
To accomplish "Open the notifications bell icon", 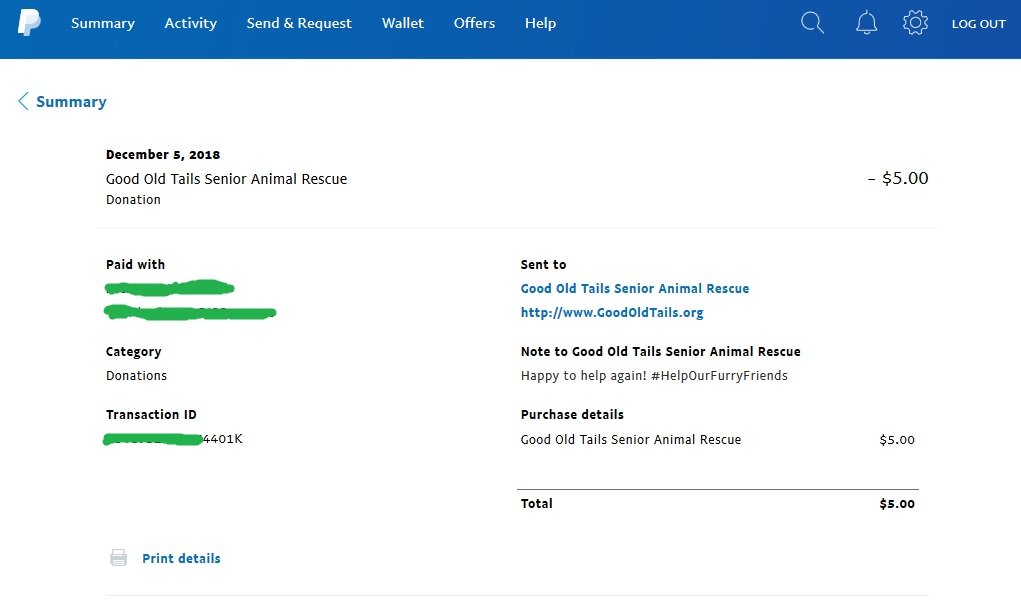I will (x=866, y=23).
